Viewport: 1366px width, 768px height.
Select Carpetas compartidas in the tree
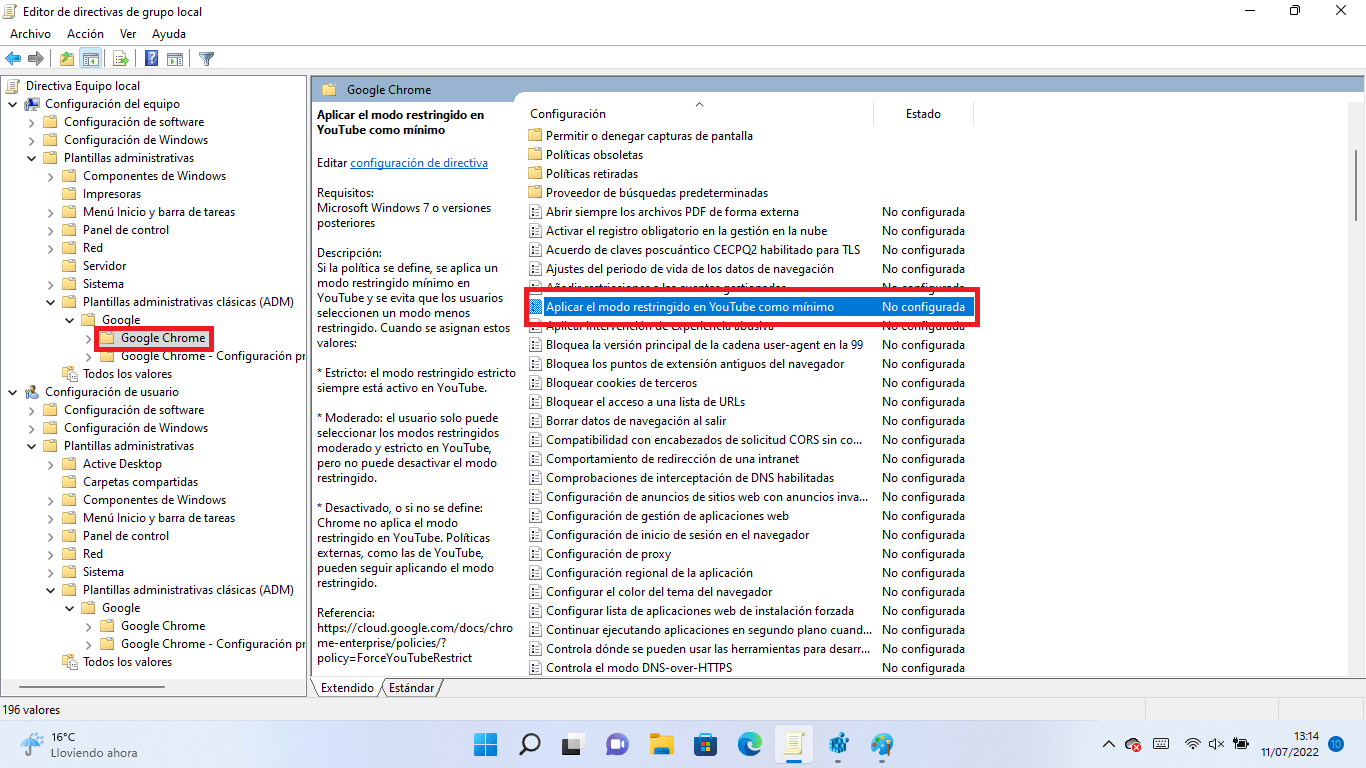pos(141,482)
